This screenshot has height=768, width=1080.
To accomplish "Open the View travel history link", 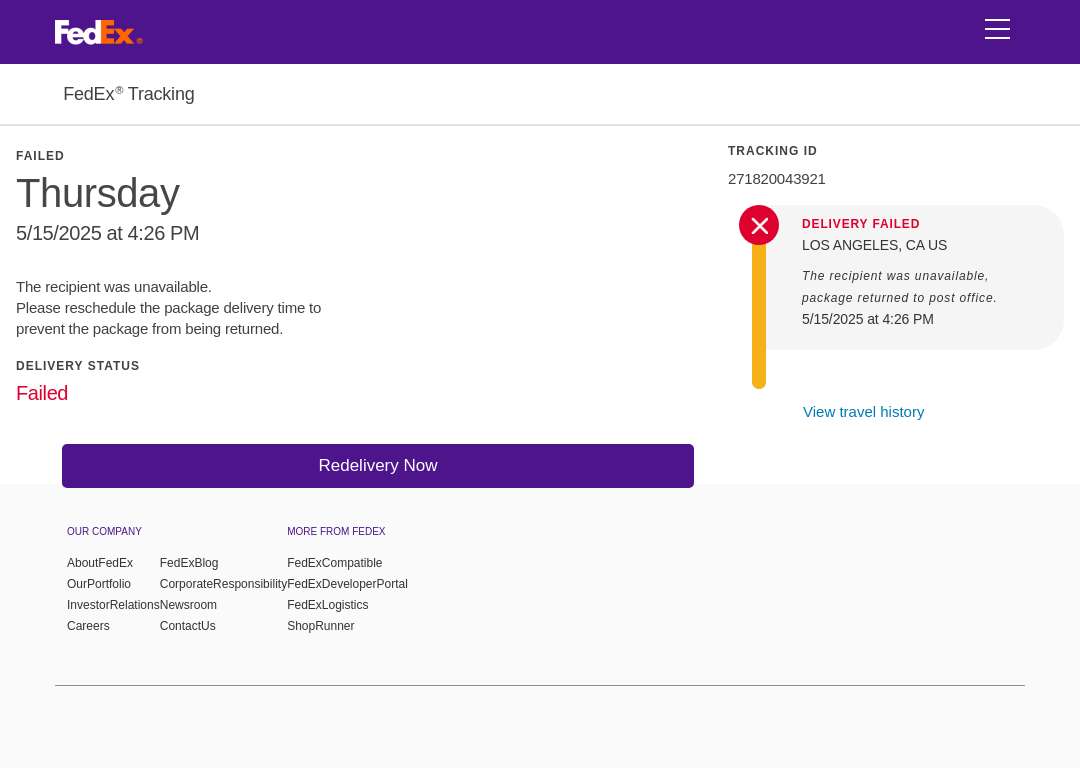I will (863, 412).
